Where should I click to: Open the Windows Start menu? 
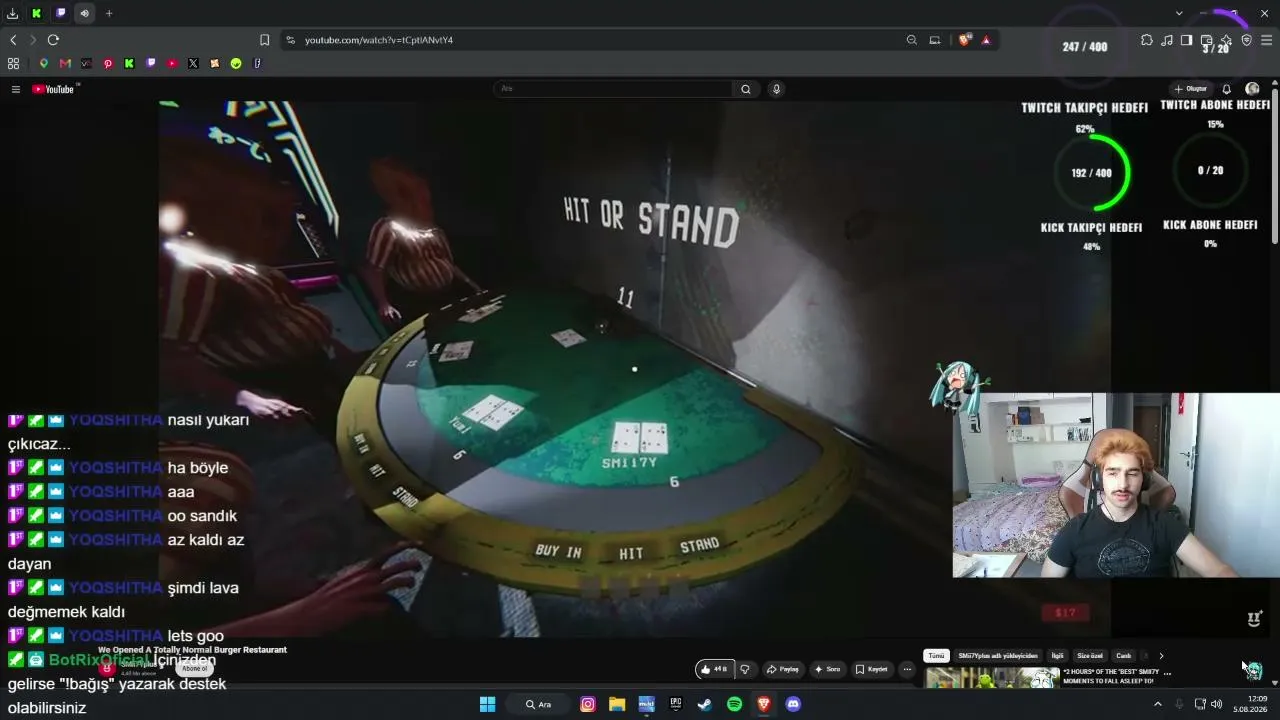(x=487, y=704)
